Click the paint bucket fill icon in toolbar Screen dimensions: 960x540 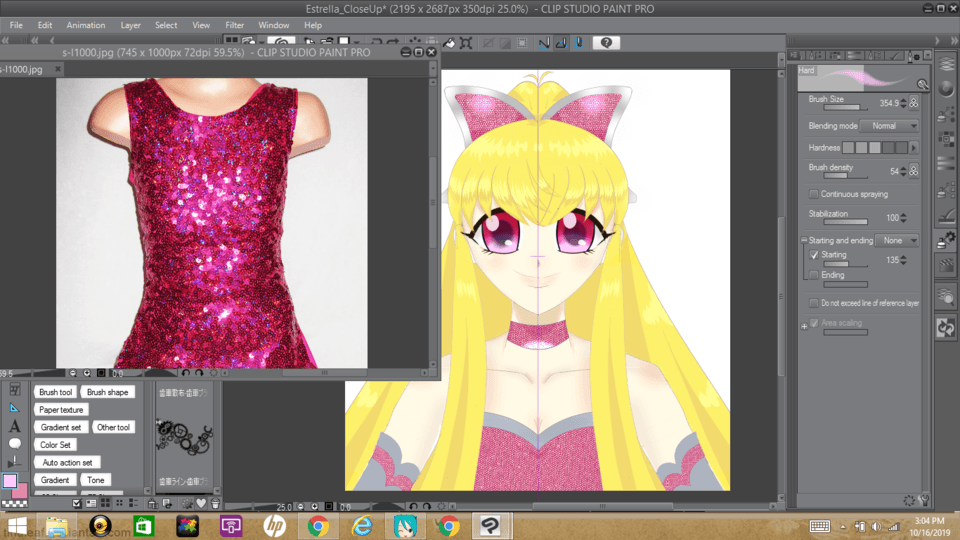point(449,43)
